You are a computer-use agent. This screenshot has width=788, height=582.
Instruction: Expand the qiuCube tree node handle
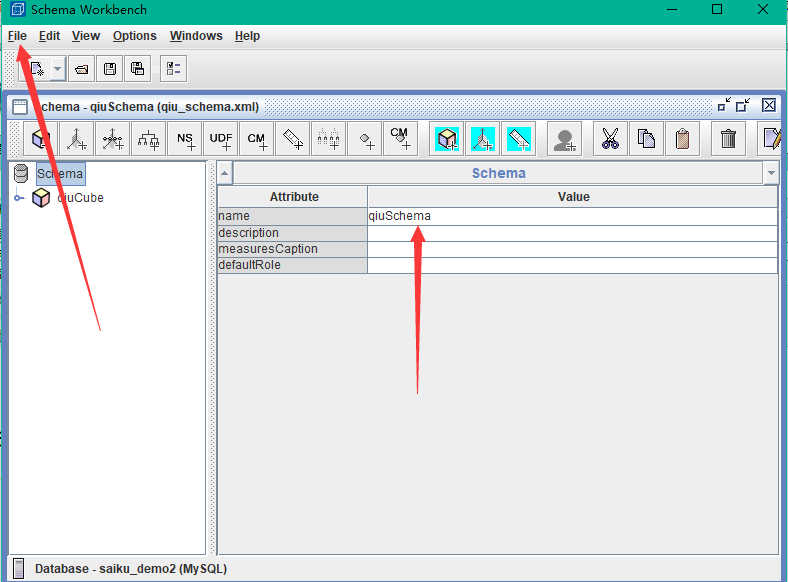point(19,198)
